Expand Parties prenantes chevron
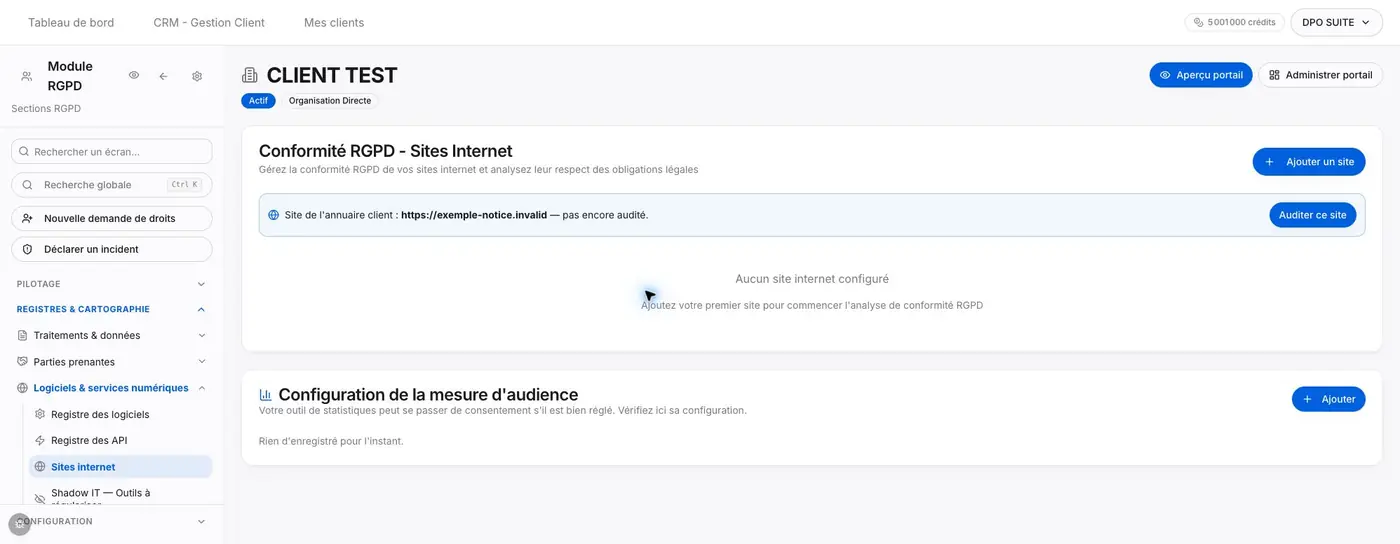Image resolution: width=1400 pixels, height=544 pixels. [x=201, y=362]
